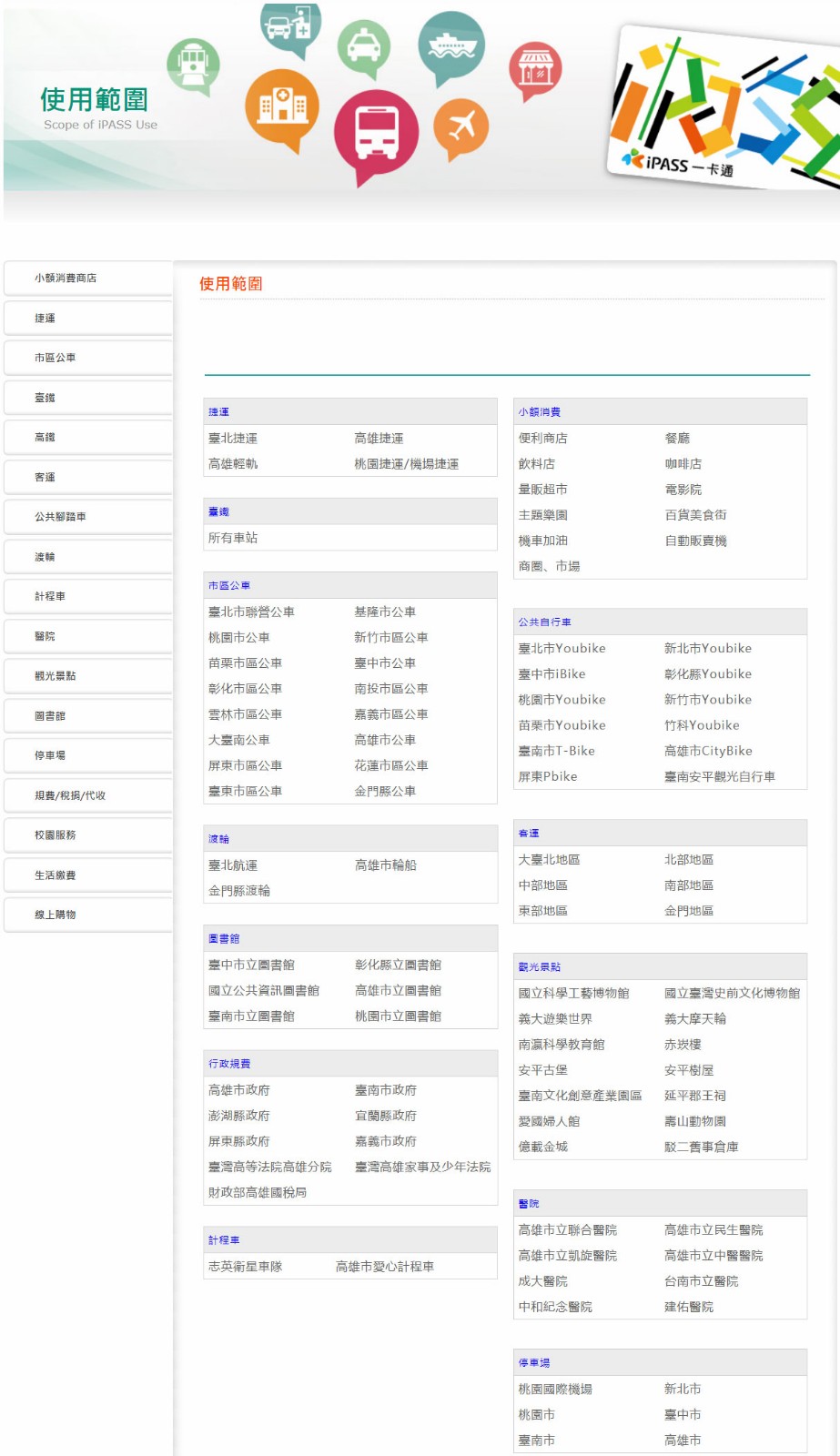
Task: Click 建佑醫院 under 醫院
Action: [x=689, y=1307]
